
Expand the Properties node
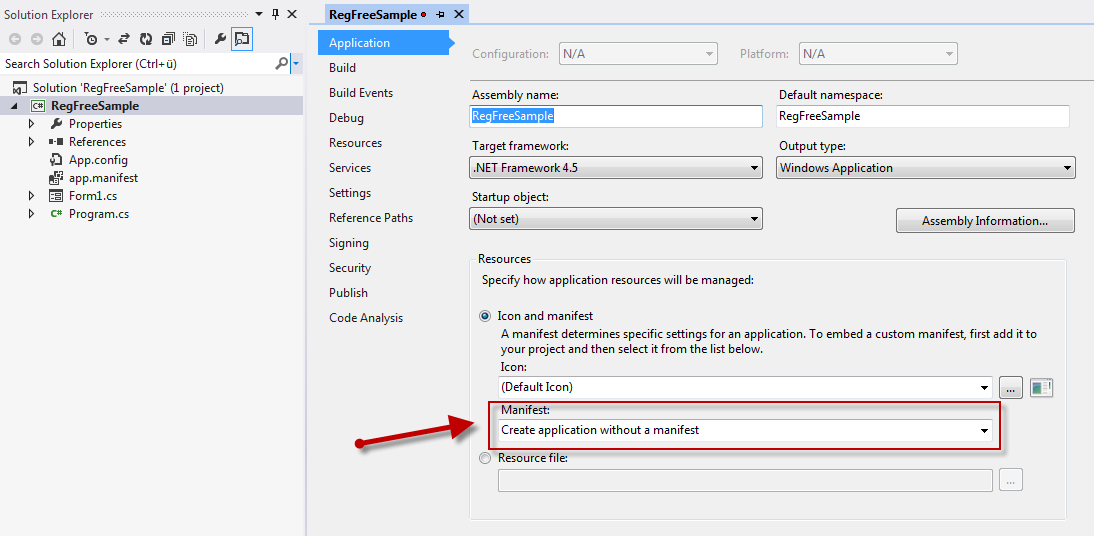[x=31, y=124]
